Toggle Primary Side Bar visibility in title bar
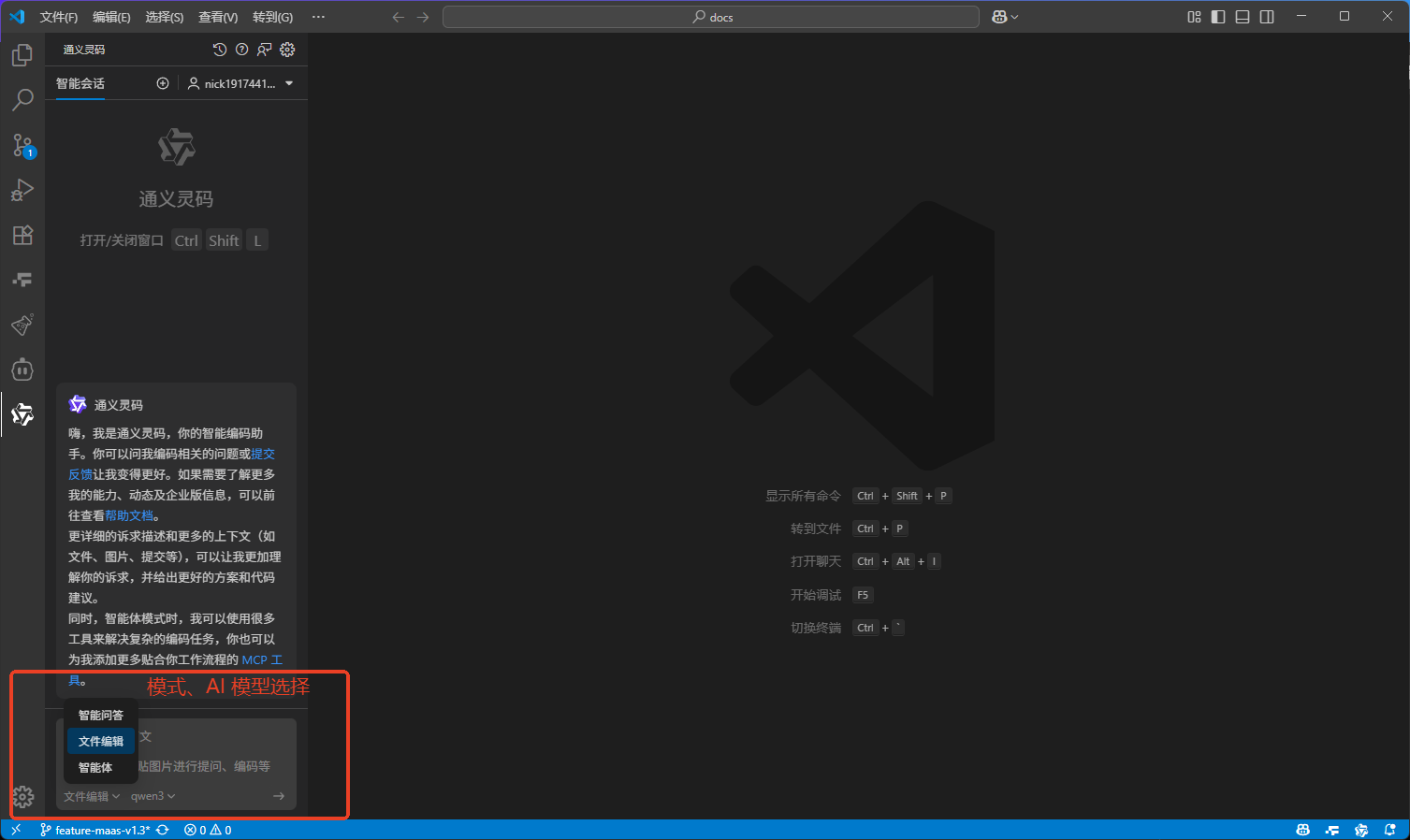Viewport: 1410px width, 840px height. tap(1218, 17)
